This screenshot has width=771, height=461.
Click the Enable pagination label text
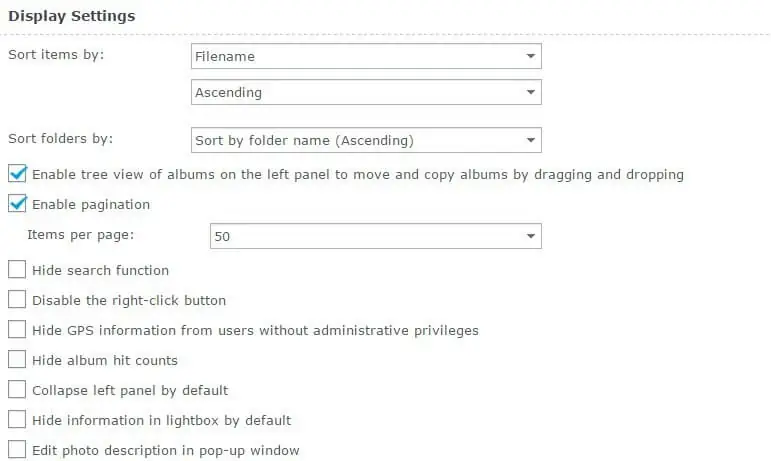click(x=91, y=204)
